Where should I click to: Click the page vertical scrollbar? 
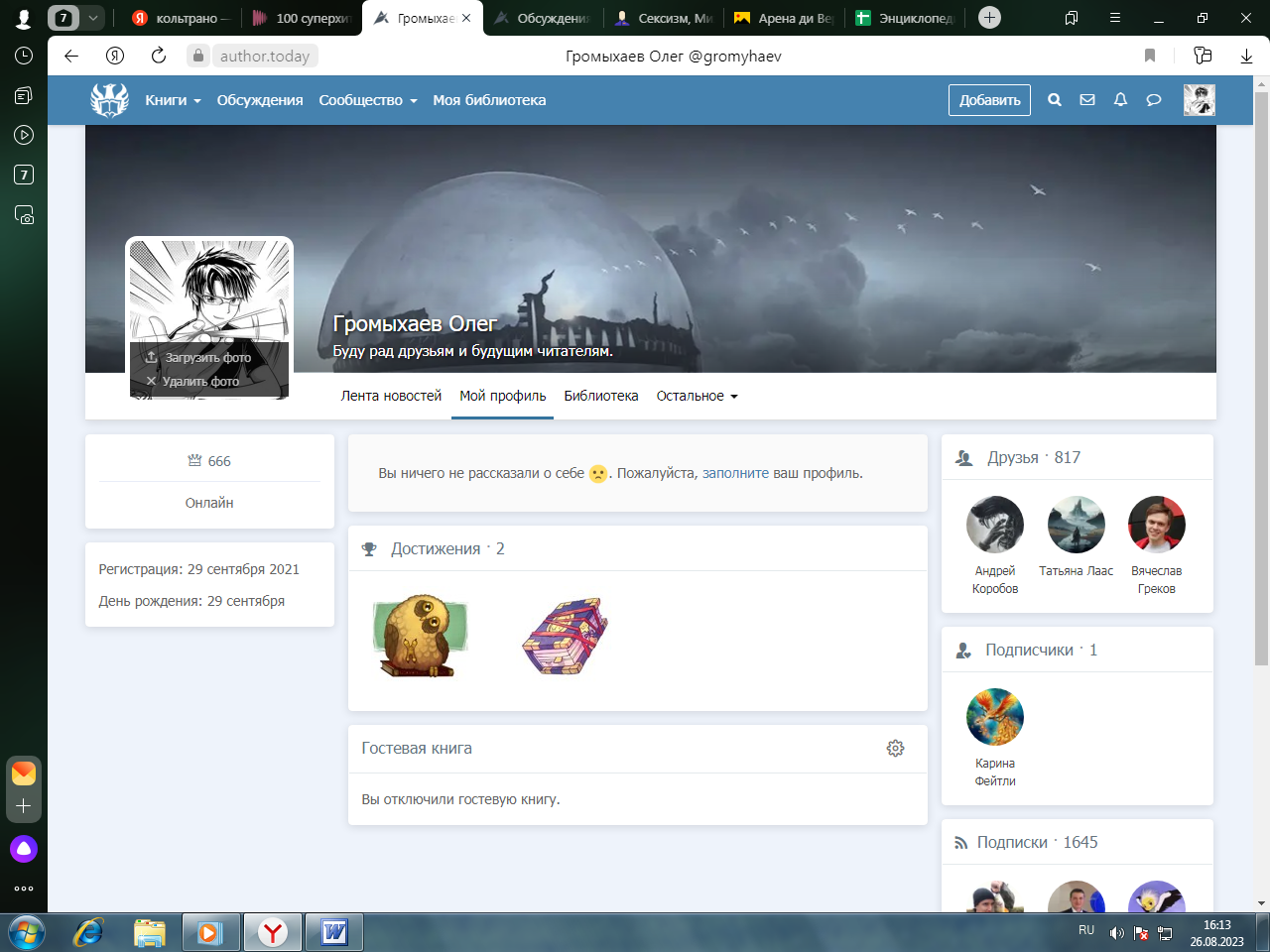[x=1261, y=377]
